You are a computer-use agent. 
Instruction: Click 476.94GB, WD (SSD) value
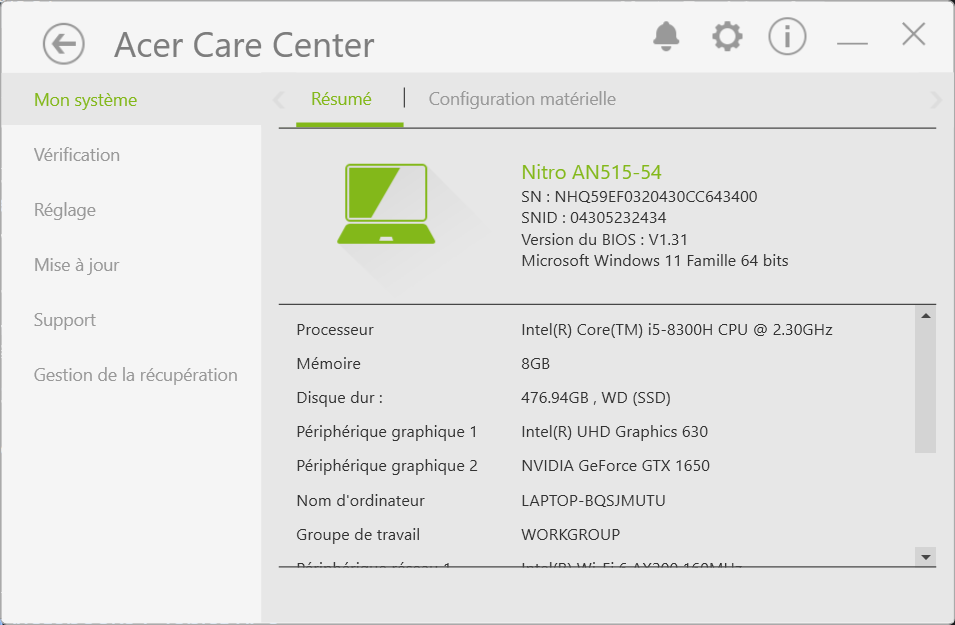point(596,398)
